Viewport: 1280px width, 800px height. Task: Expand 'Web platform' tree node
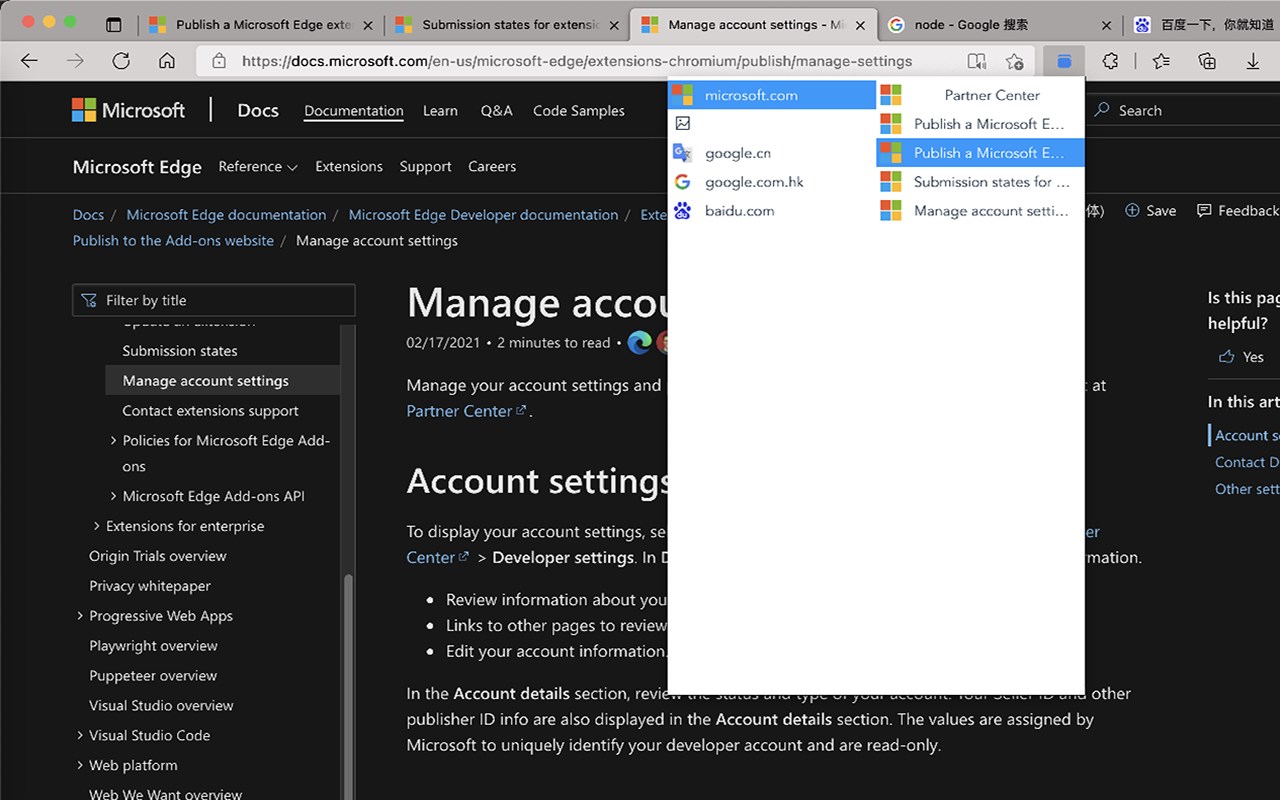tap(80, 765)
